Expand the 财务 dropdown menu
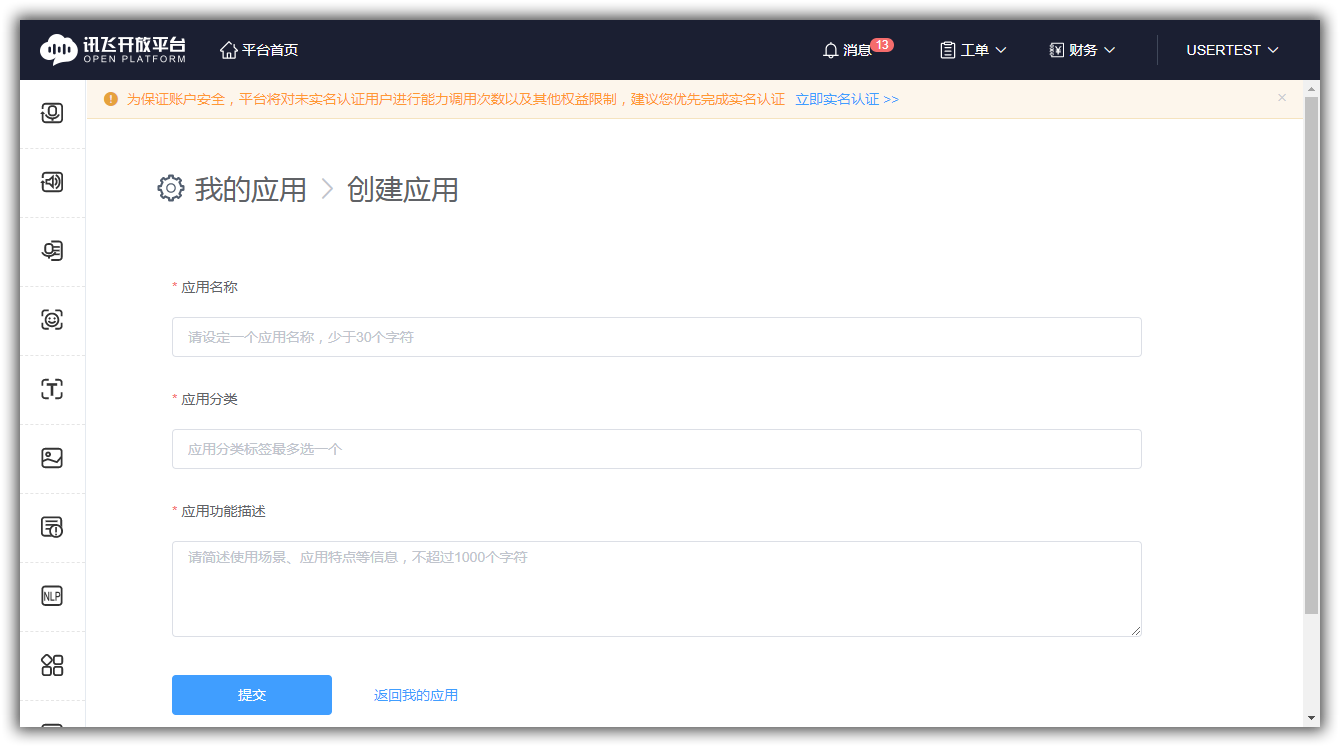1340x747 pixels. (x=1082, y=50)
